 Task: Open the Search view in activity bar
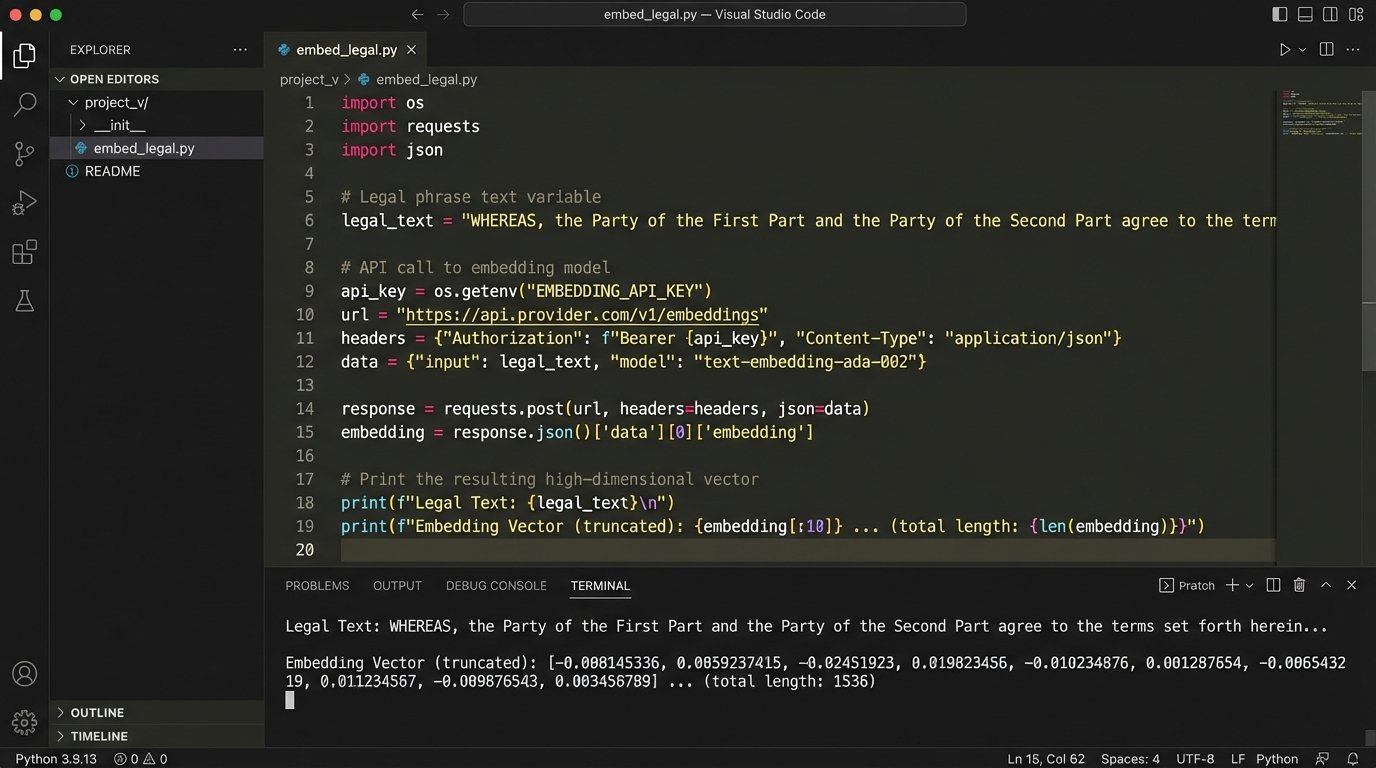(25, 104)
